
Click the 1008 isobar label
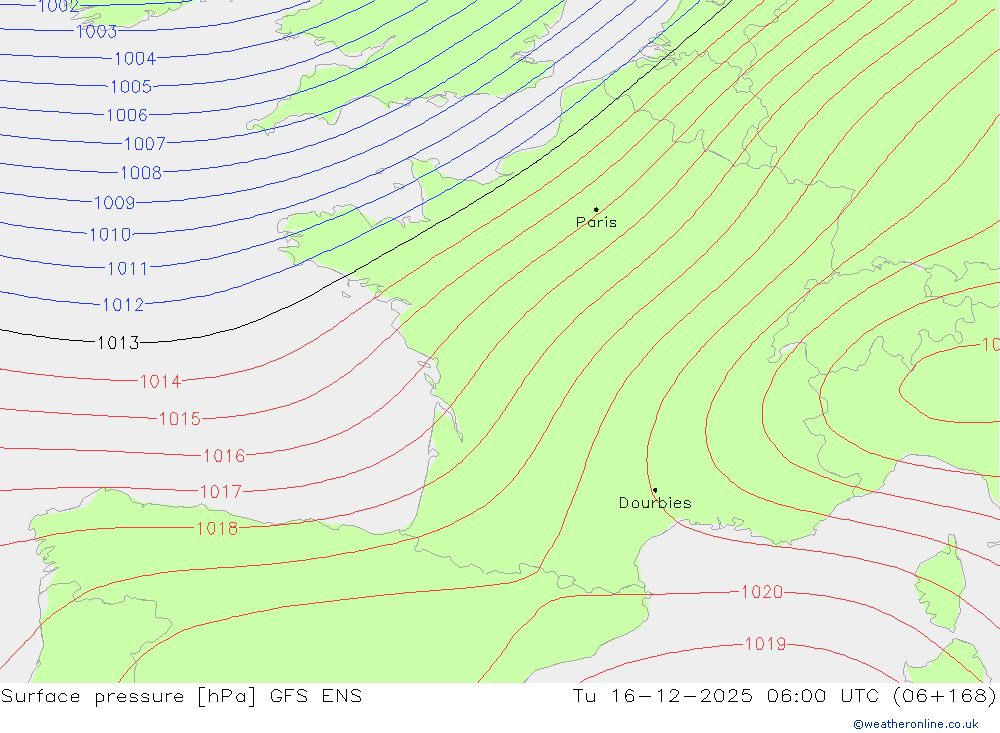coord(141,173)
